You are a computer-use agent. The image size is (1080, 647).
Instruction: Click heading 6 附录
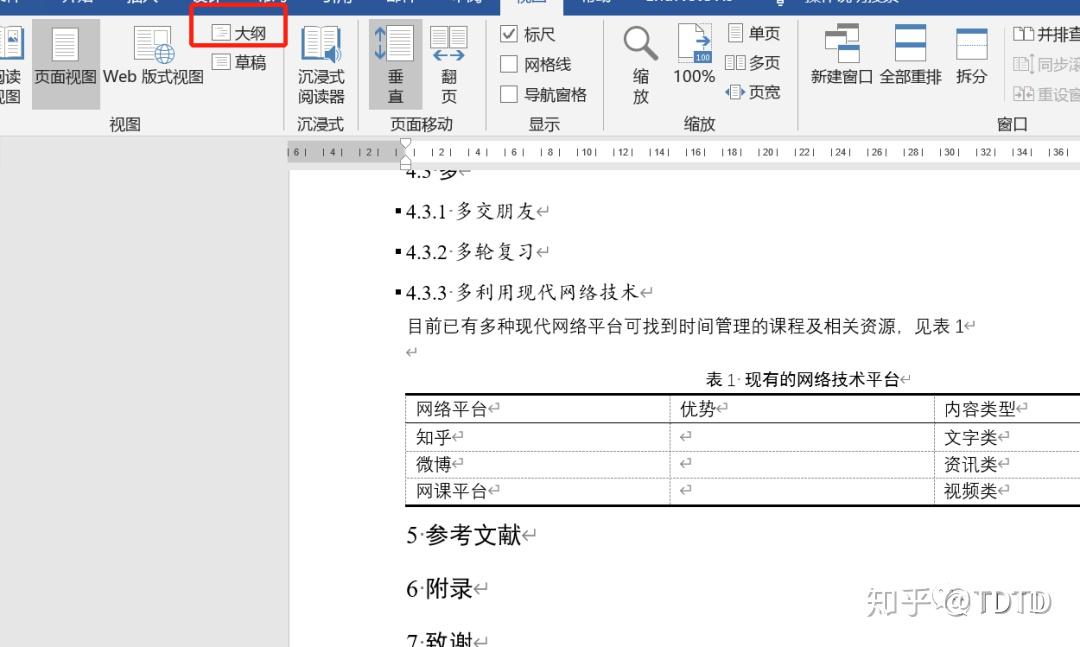(x=439, y=589)
